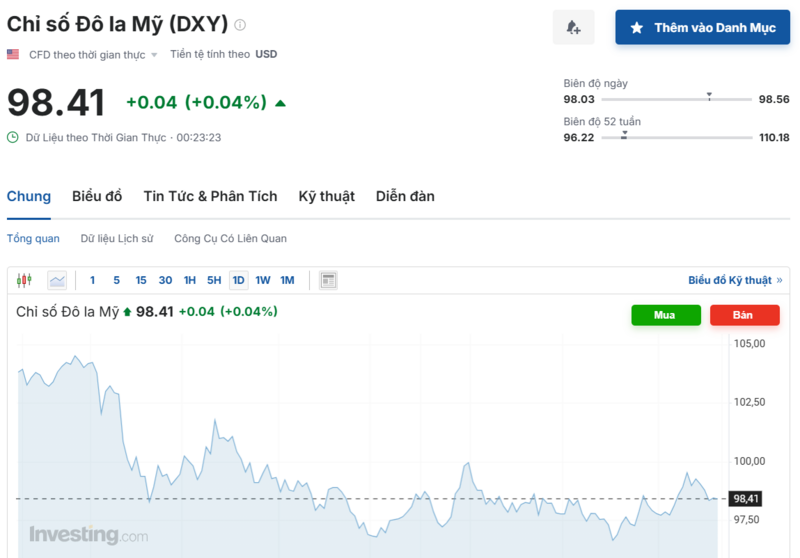Select the 1W chart interval

(x=263, y=280)
